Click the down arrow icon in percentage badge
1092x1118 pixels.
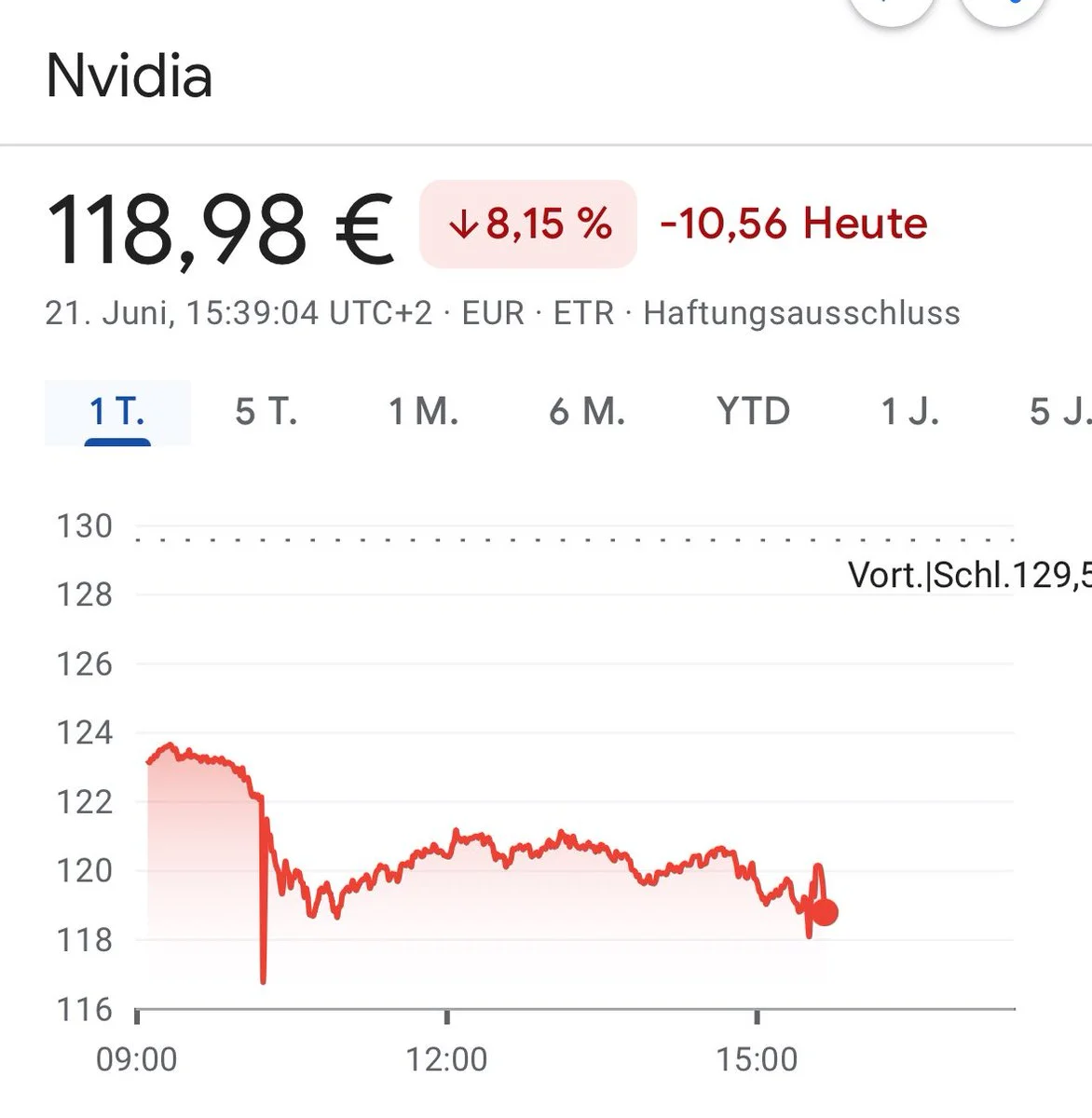tap(463, 225)
